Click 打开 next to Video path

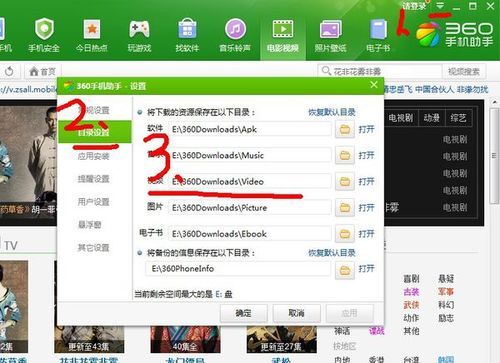click(x=366, y=182)
